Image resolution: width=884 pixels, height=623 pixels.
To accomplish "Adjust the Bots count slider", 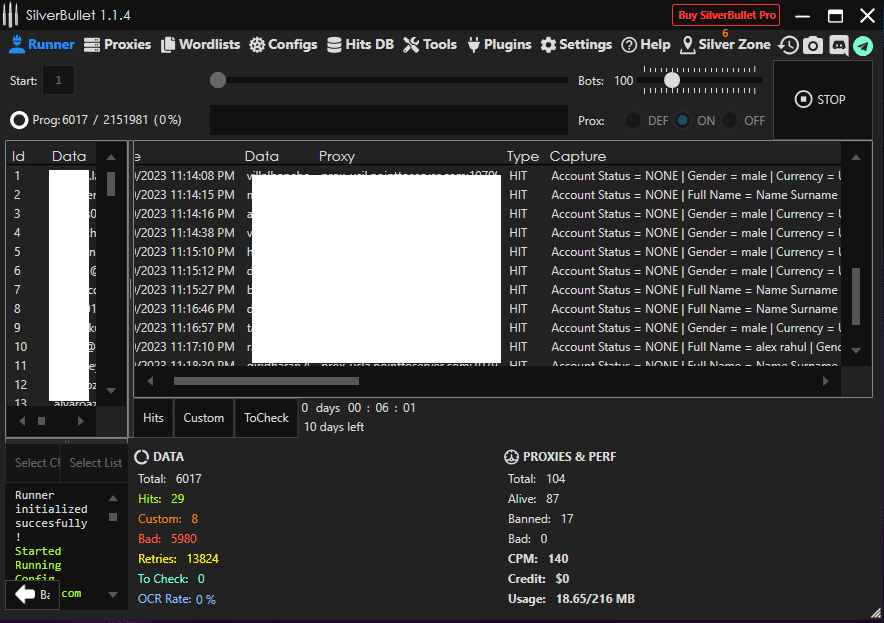I will pos(671,80).
